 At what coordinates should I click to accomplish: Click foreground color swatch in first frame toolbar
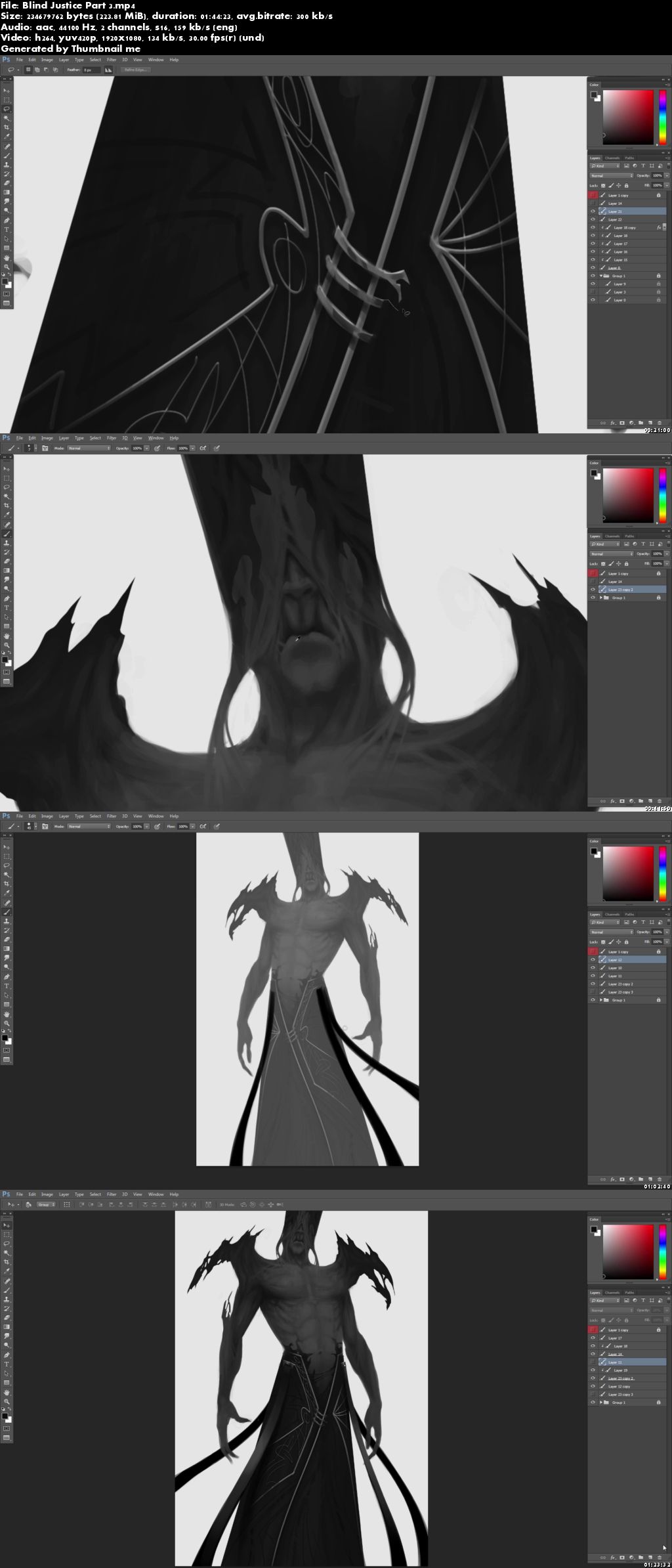coord(5,282)
